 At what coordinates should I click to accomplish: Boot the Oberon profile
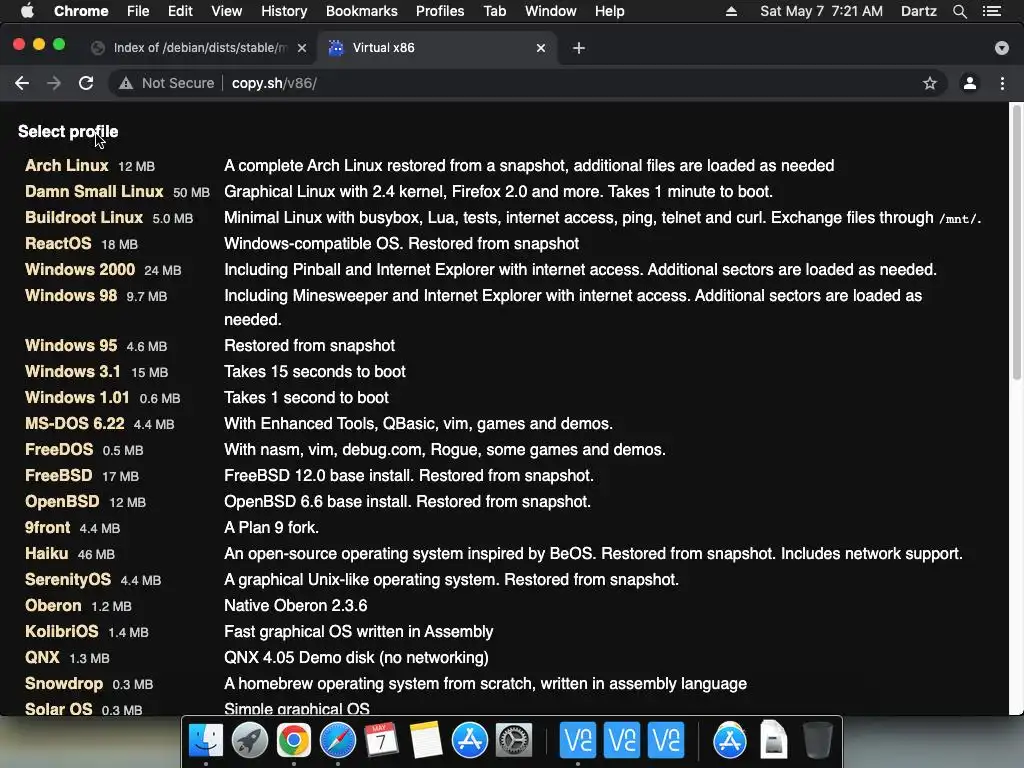pyautogui.click(x=53, y=605)
